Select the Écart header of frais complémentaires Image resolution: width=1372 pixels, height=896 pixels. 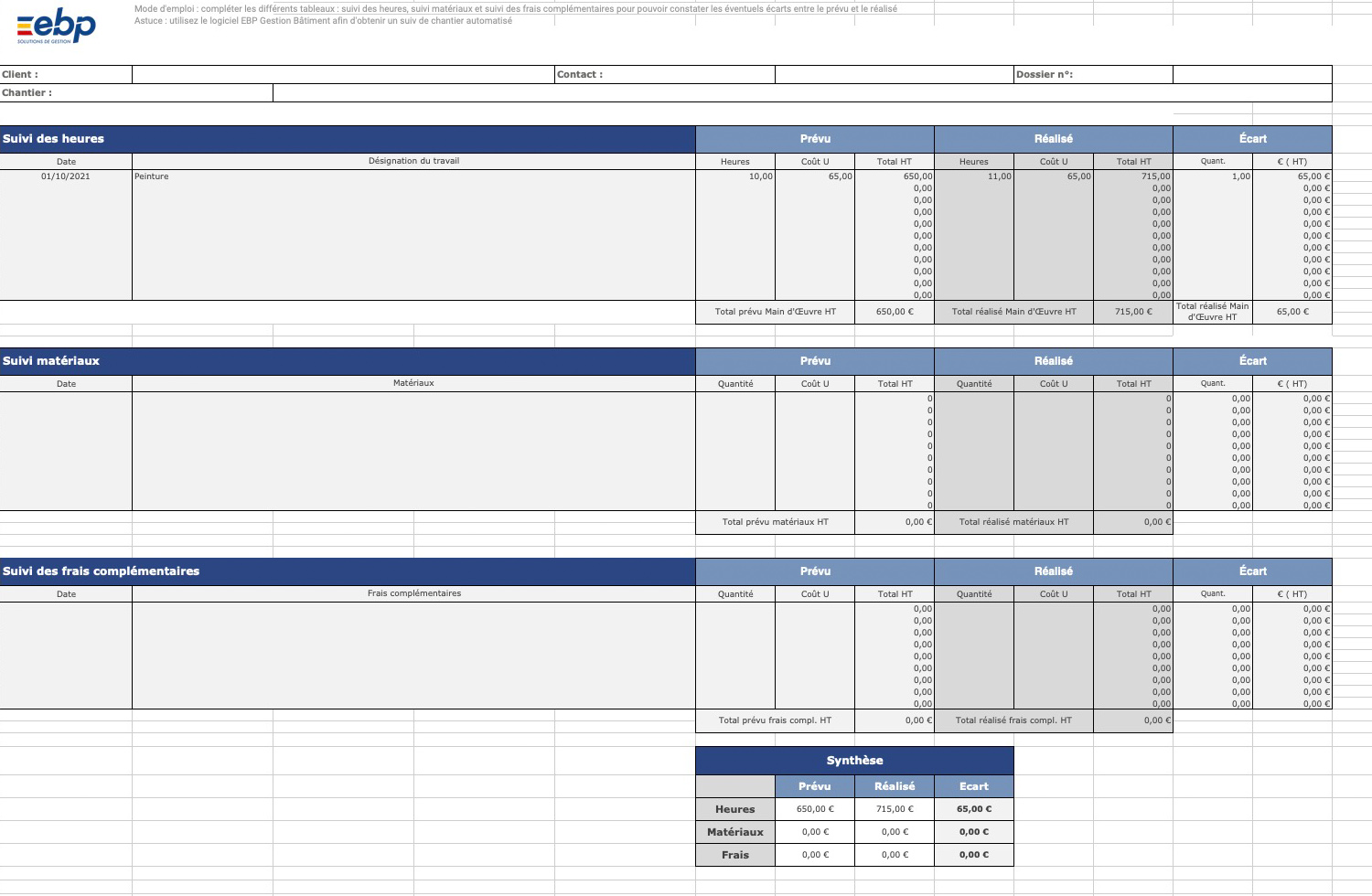click(x=1253, y=571)
